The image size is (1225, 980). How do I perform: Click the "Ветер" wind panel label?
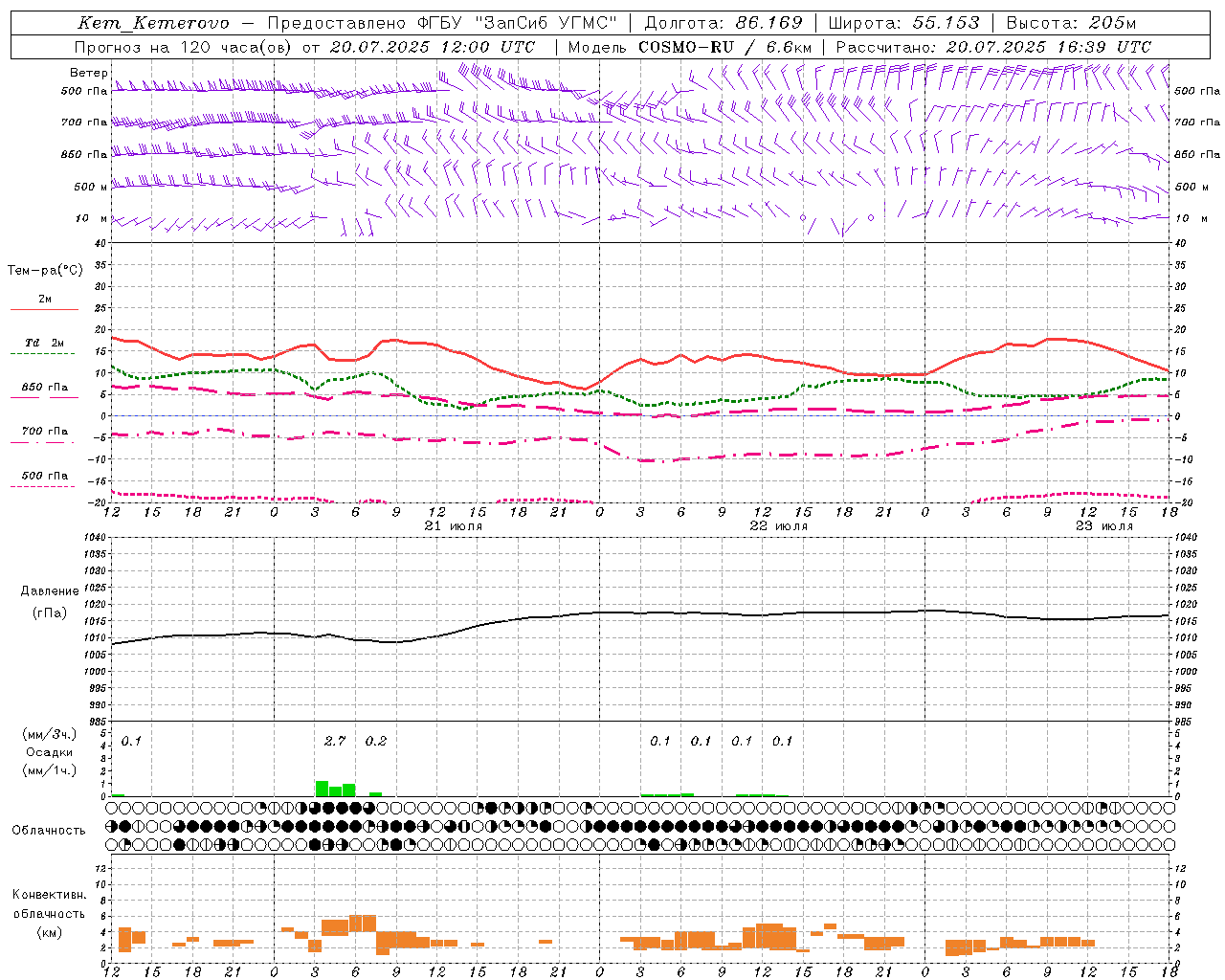(88, 73)
